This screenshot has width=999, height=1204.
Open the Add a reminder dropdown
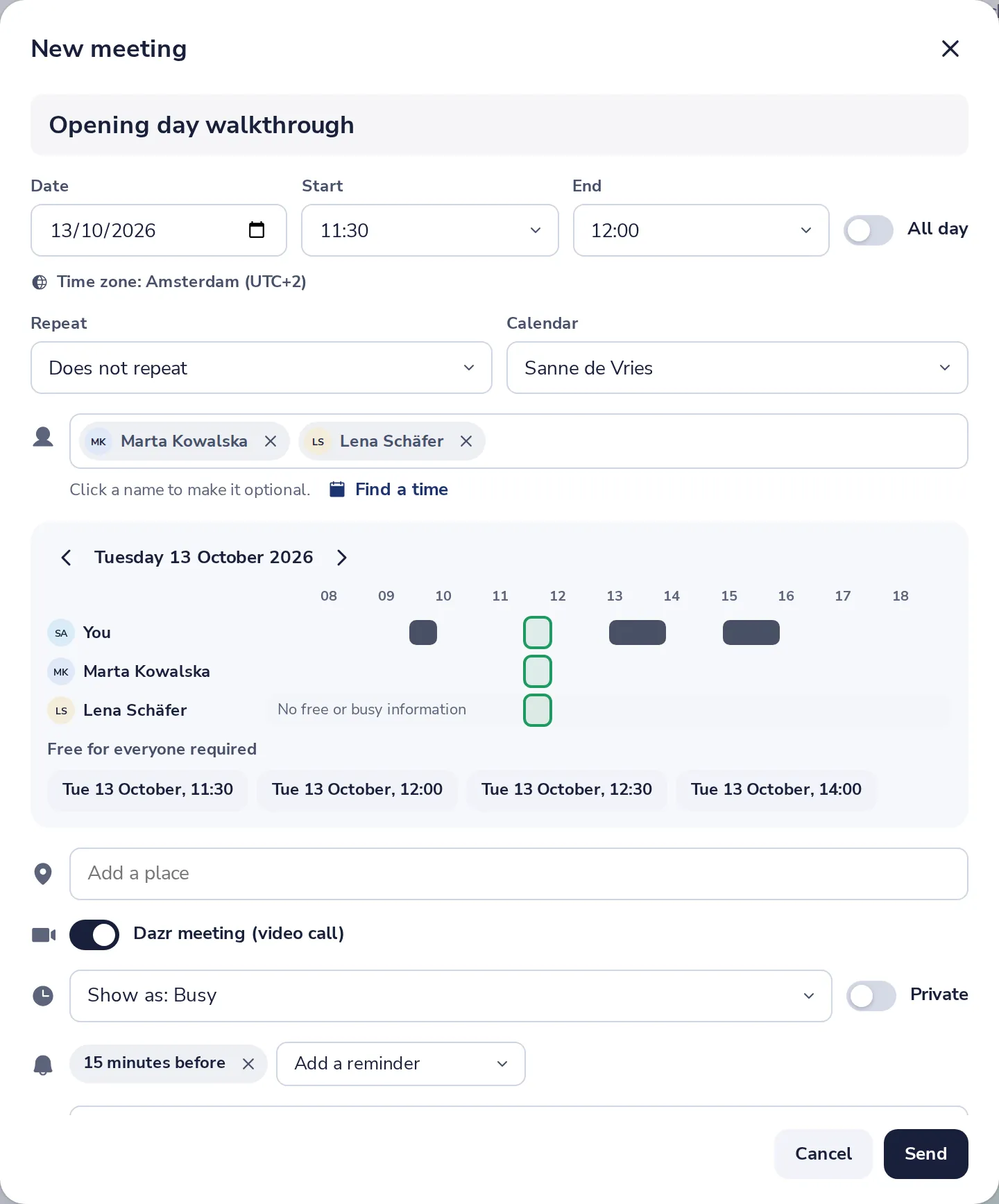click(401, 1064)
